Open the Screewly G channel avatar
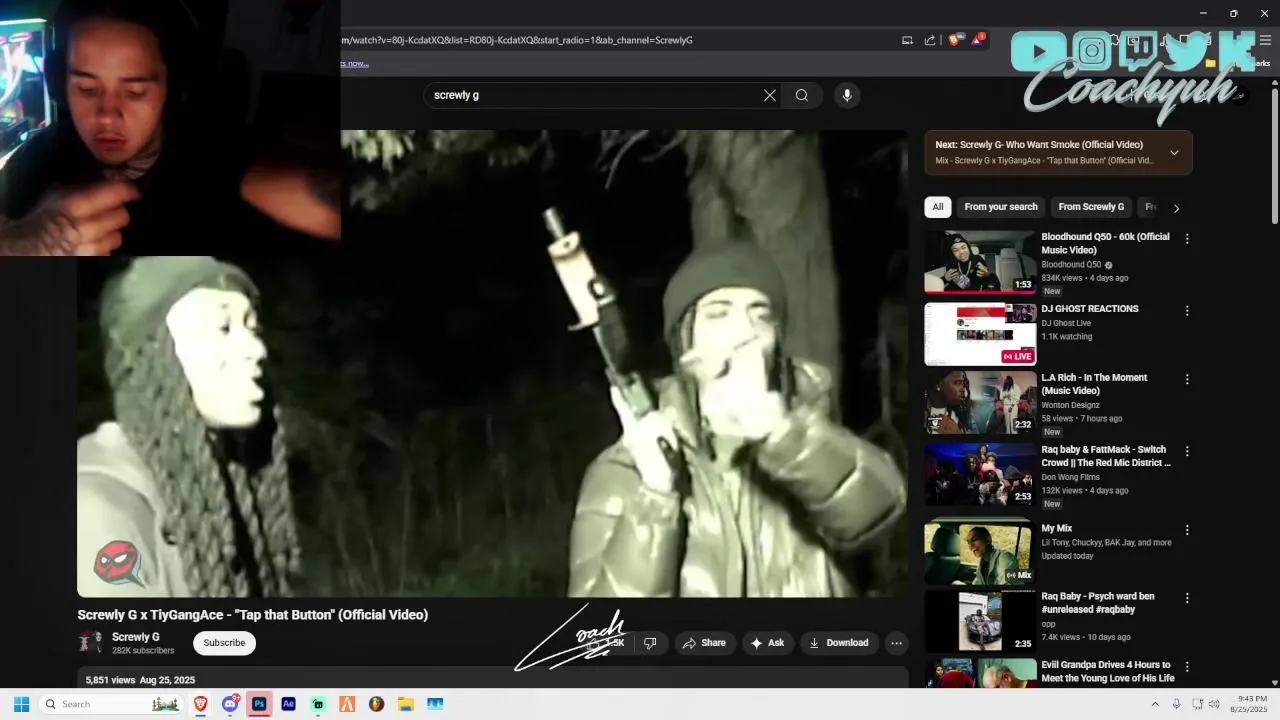Viewport: 1280px width, 720px height. click(90, 642)
